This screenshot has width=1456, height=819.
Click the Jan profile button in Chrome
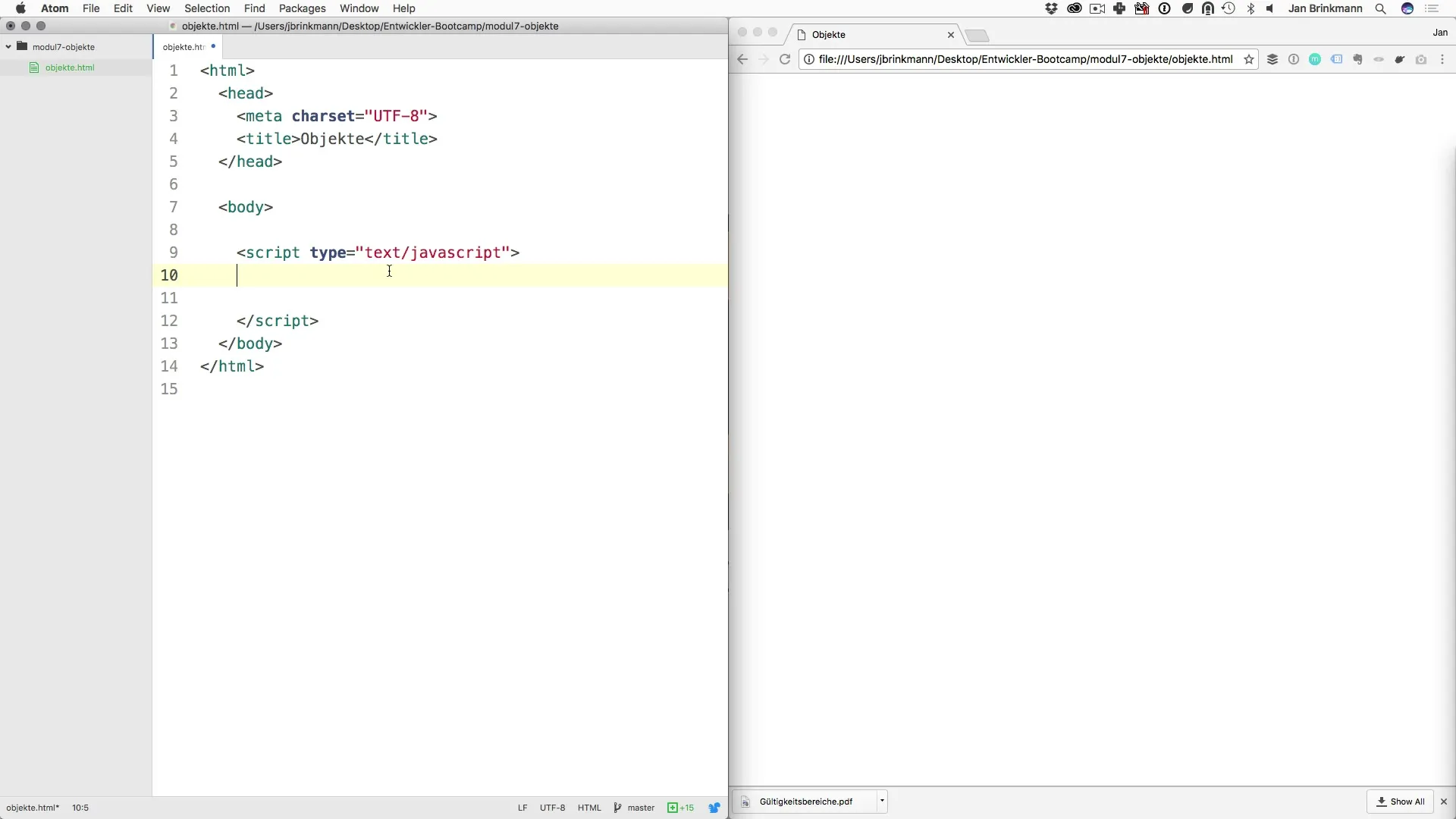tap(1440, 33)
